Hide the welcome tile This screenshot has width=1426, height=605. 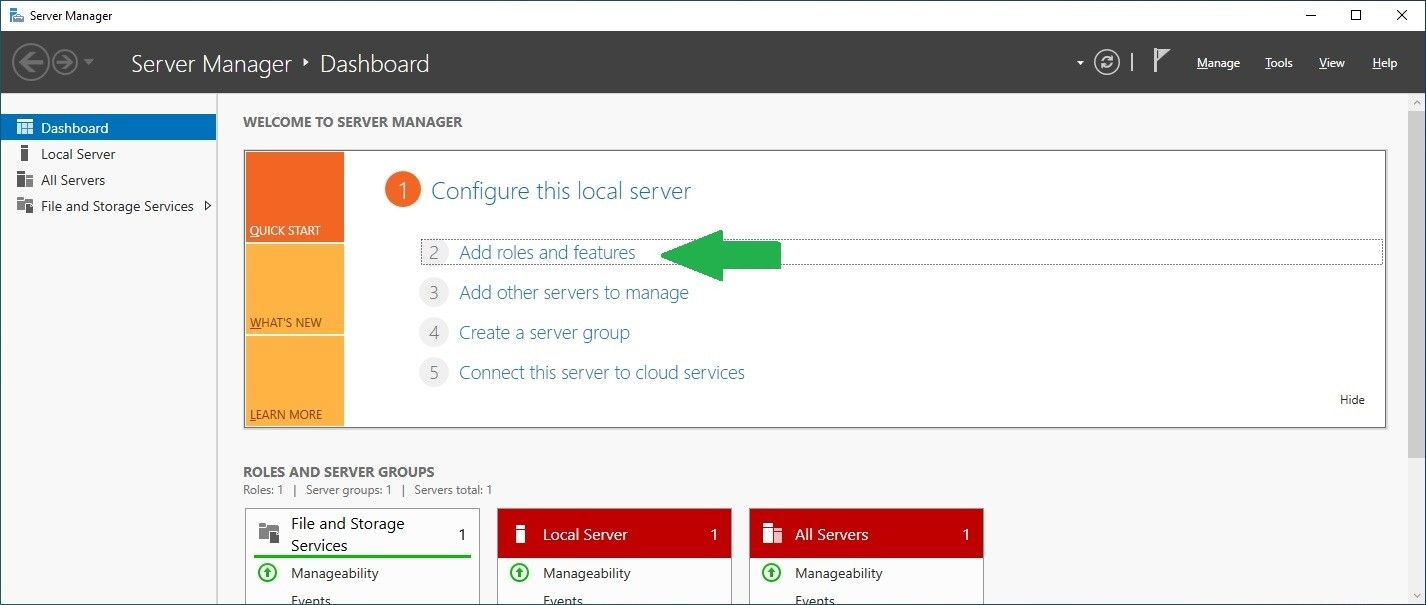click(1352, 400)
